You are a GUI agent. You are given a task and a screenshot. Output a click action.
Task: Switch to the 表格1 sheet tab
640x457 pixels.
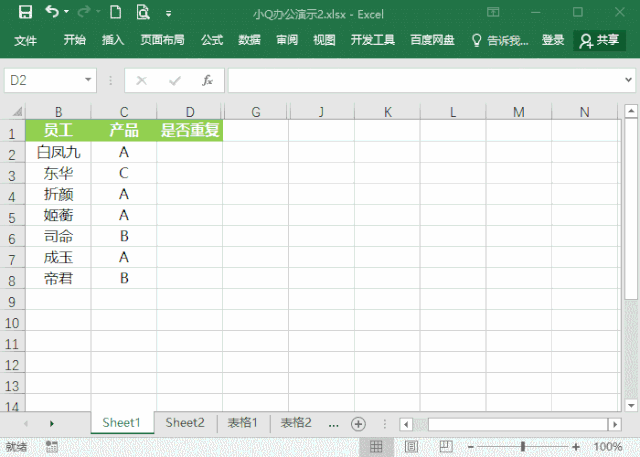pyautogui.click(x=243, y=423)
